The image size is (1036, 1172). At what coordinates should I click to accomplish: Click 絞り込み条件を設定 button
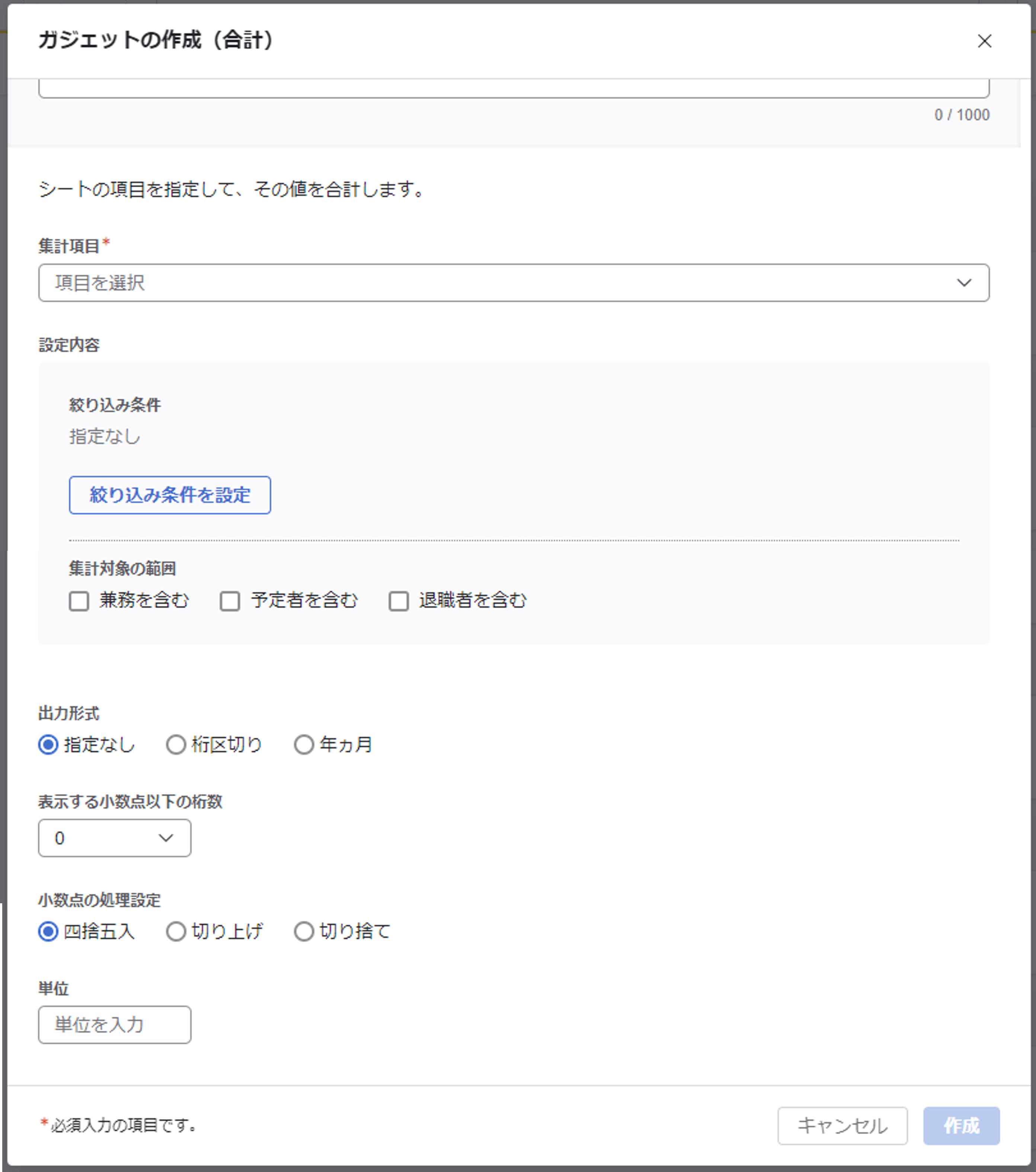[x=170, y=495]
